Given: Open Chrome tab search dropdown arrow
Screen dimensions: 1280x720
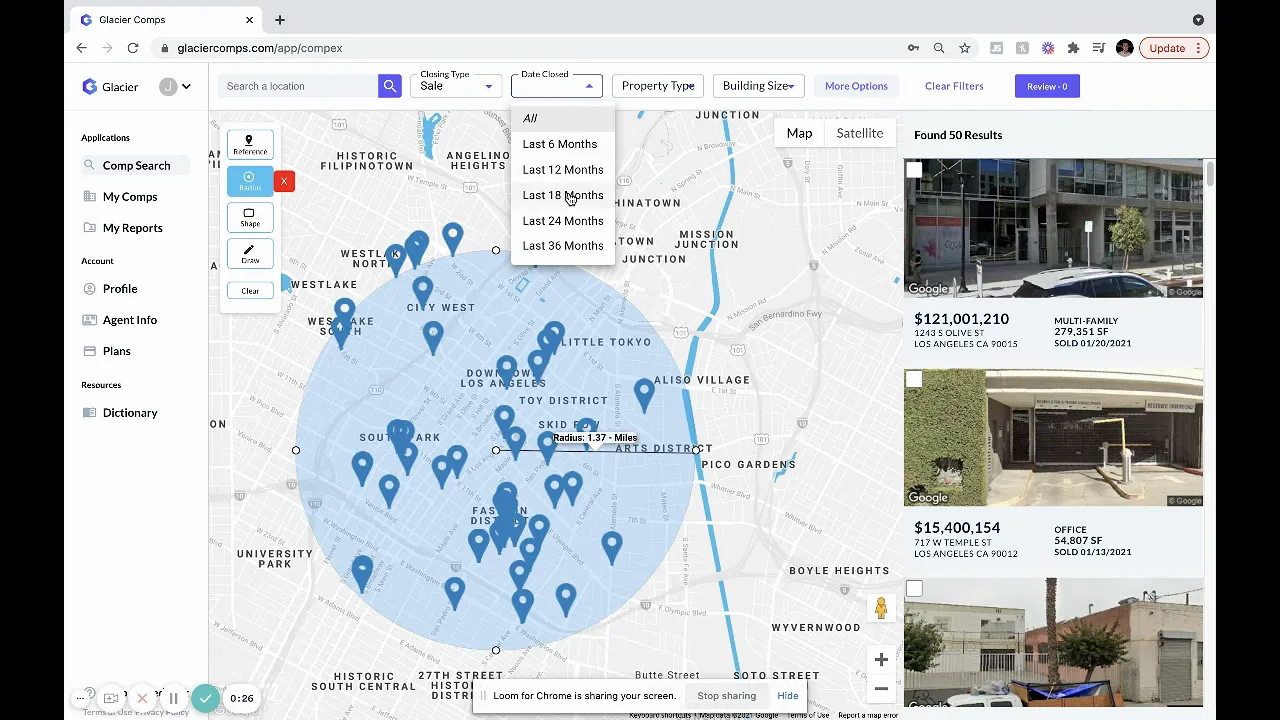Looking at the screenshot, I should tap(1198, 20).
